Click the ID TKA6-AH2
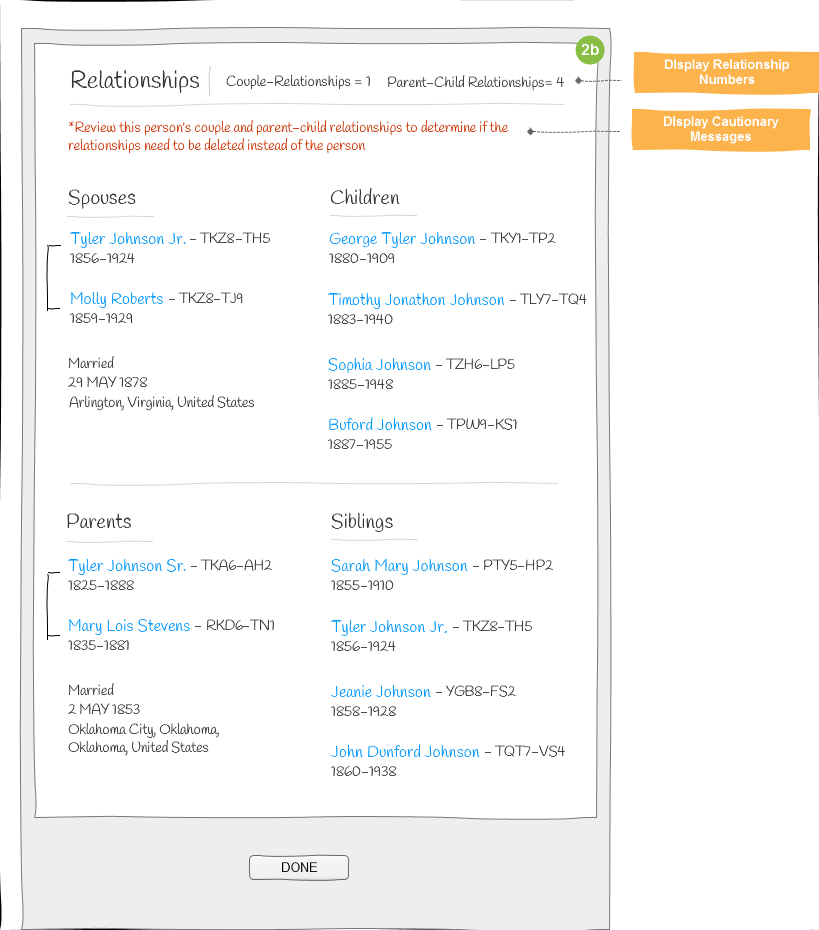Screen dimensions: 819x930 [x=237, y=565]
